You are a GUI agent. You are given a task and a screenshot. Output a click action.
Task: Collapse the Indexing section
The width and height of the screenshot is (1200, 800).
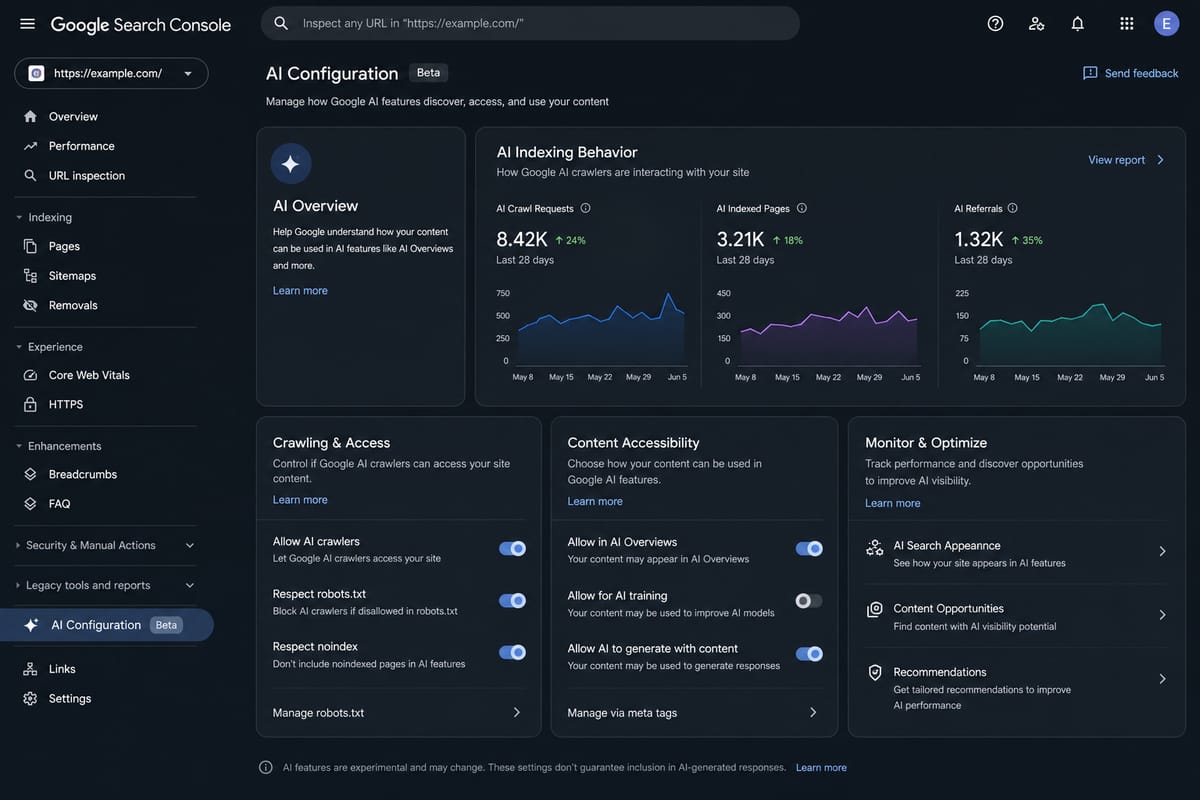(x=19, y=217)
